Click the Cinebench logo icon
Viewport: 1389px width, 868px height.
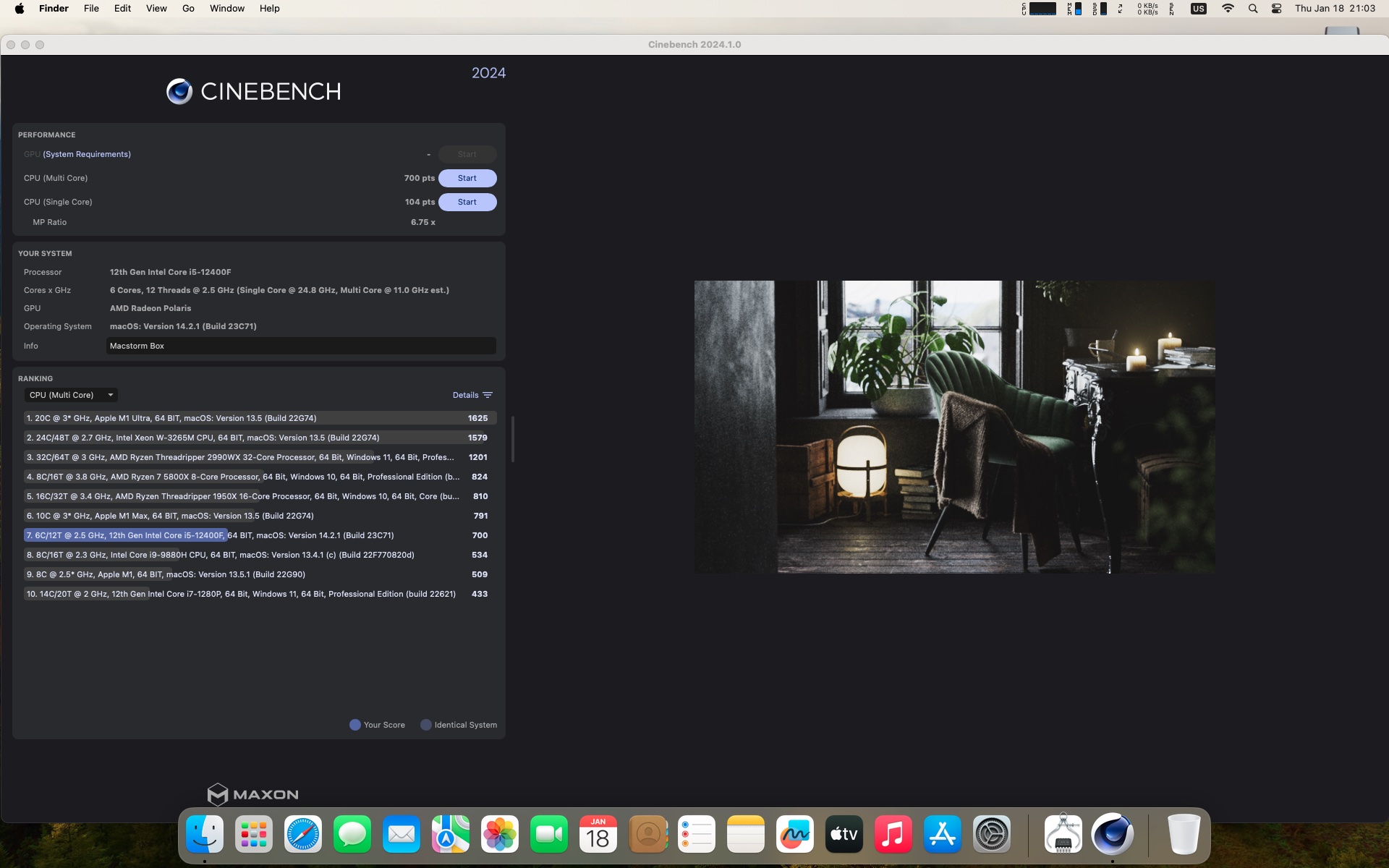click(179, 92)
